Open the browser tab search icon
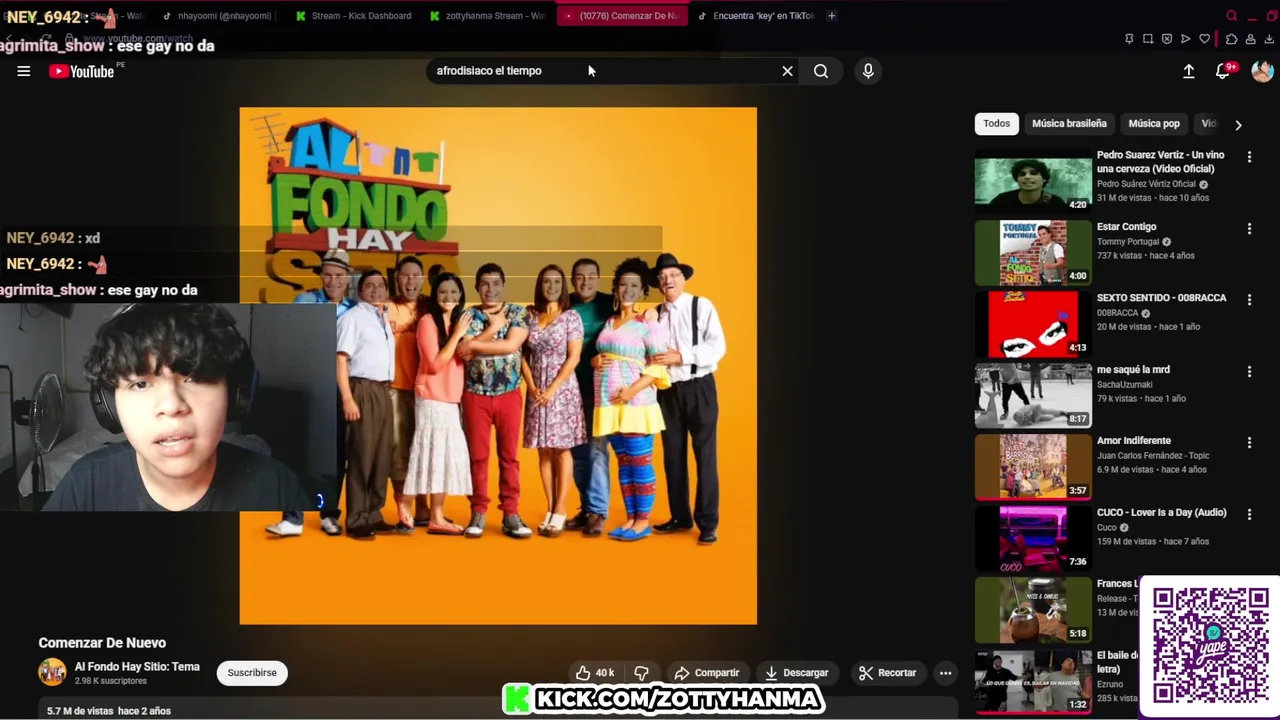The height and width of the screenshot is (720, 1280). click(1232, 16)
